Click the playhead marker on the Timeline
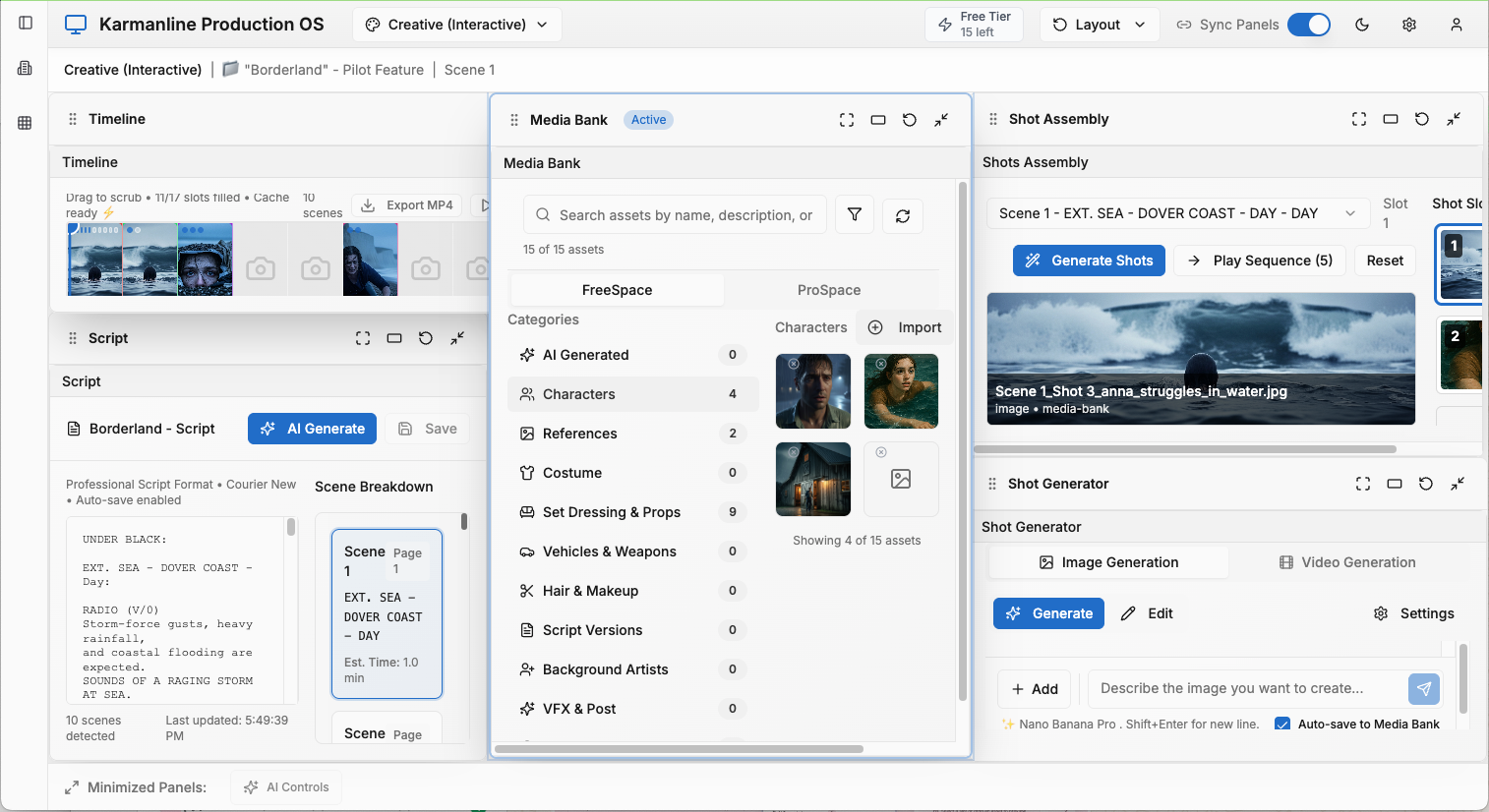Viewport: 1489px width, 812px height. (x=72, y=227)
